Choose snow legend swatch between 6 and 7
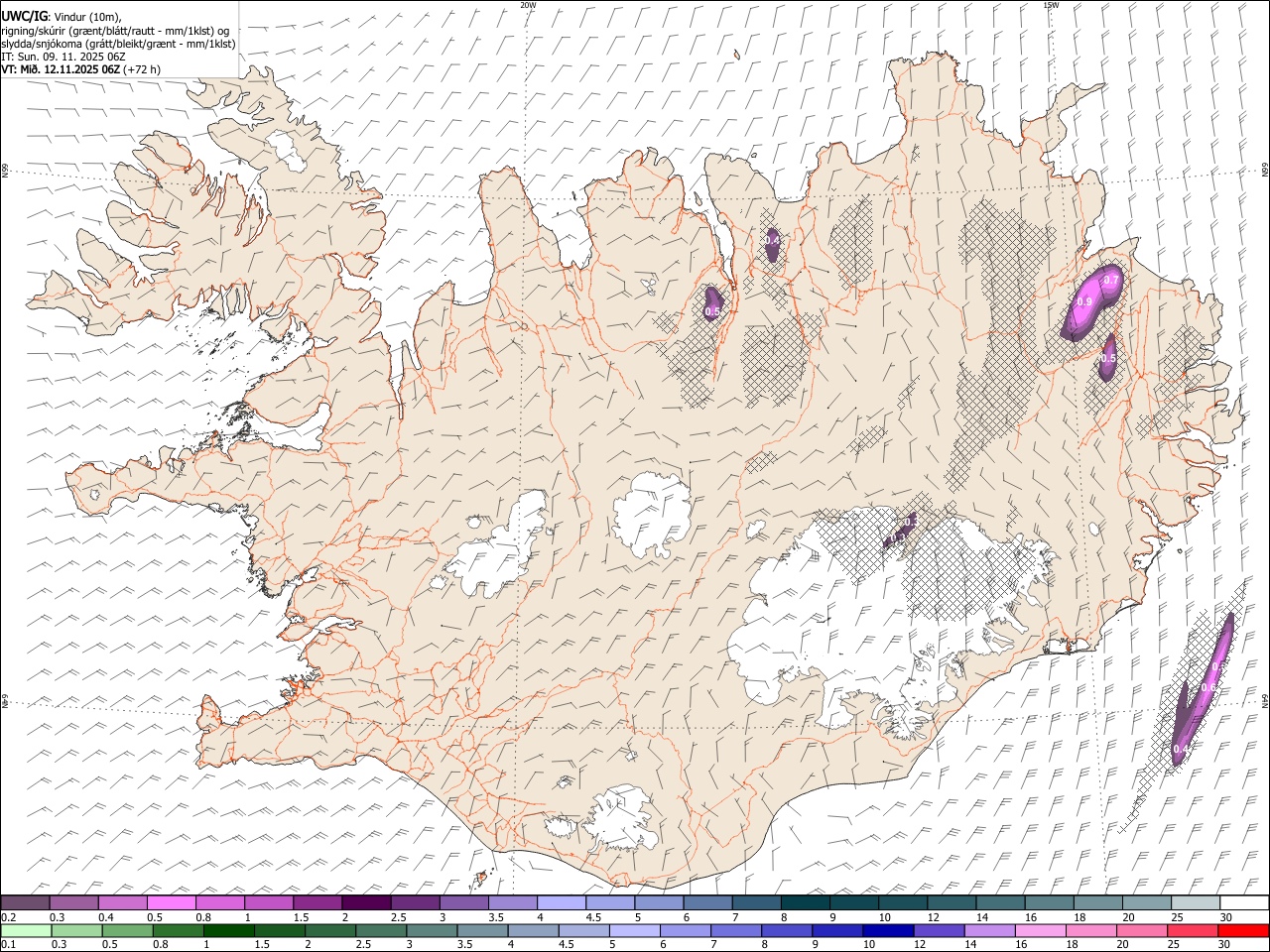 [x=707, y=903]
